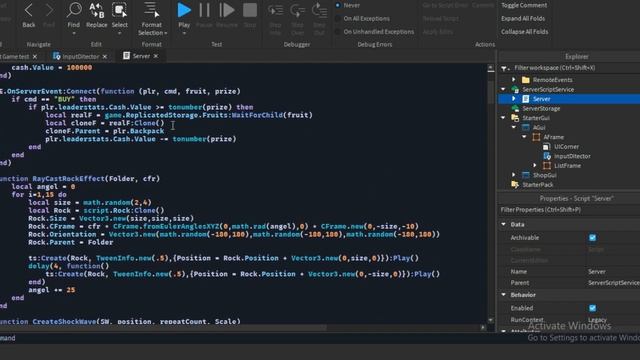640x360 pixels.
Task: Expand the RemoteEvents folder
Action: [x=514, y=80]
